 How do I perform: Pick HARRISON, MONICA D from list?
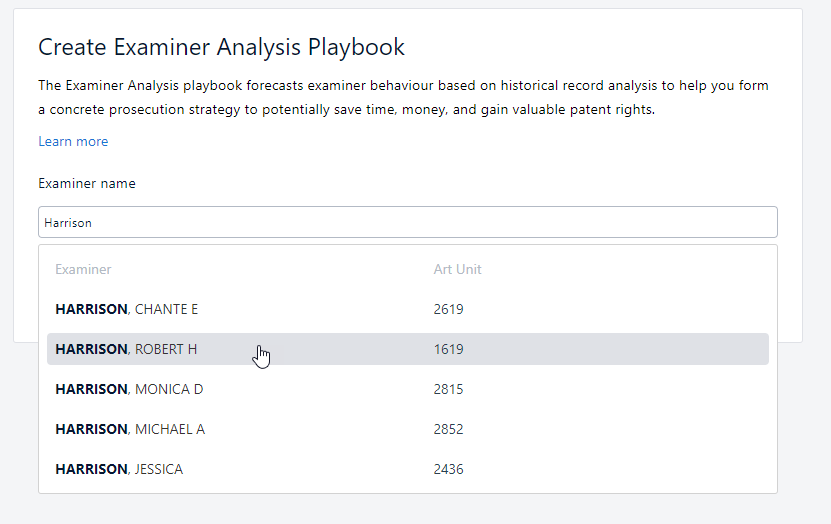pos(129,389)
